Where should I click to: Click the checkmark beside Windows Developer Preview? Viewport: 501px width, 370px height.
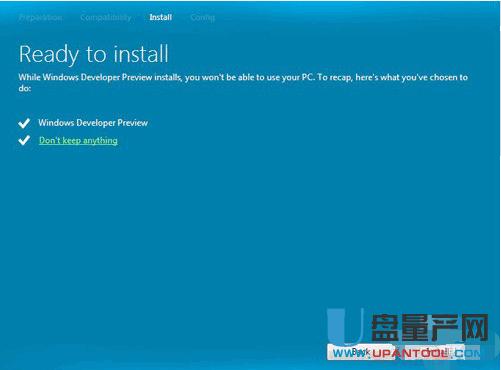pos(24,123)
